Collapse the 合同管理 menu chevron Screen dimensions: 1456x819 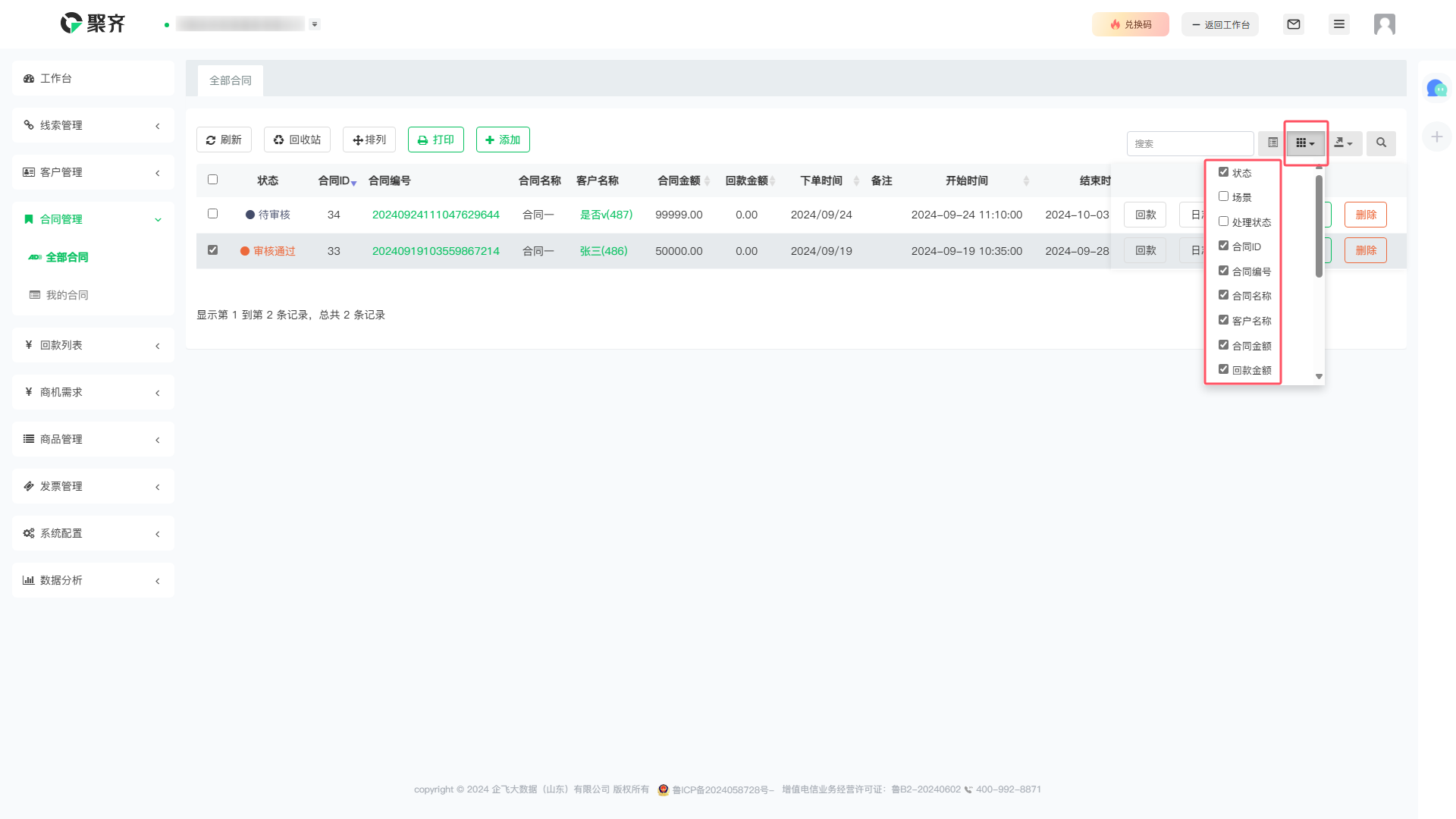point(158,220)
